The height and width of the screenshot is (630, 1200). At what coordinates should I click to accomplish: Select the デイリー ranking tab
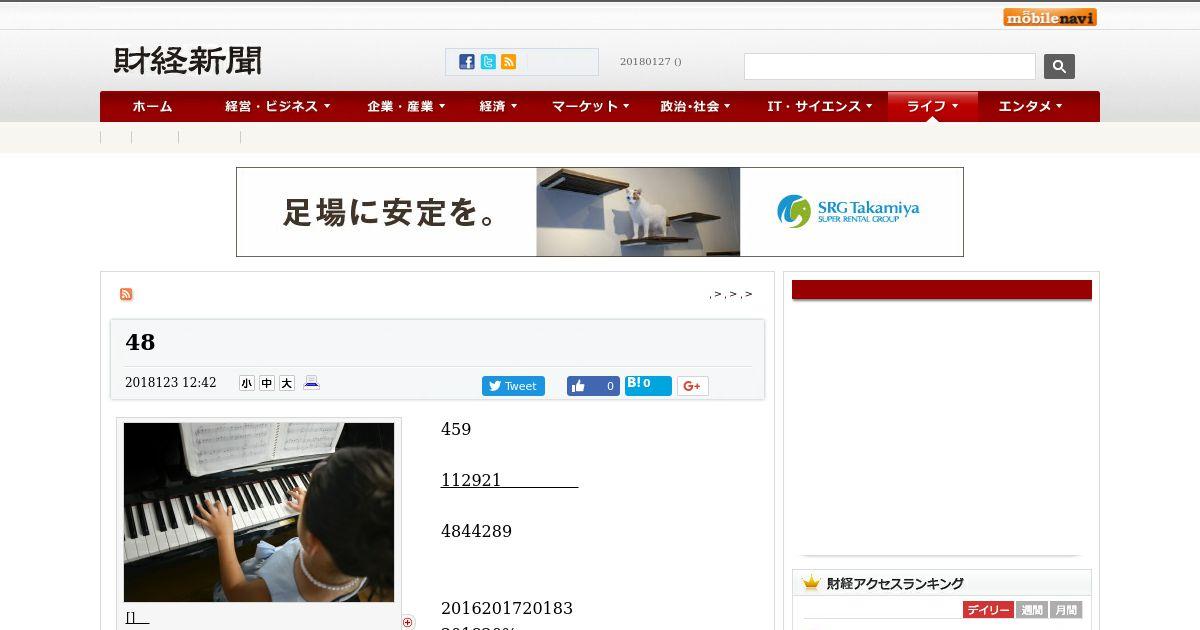click(988, 610)
